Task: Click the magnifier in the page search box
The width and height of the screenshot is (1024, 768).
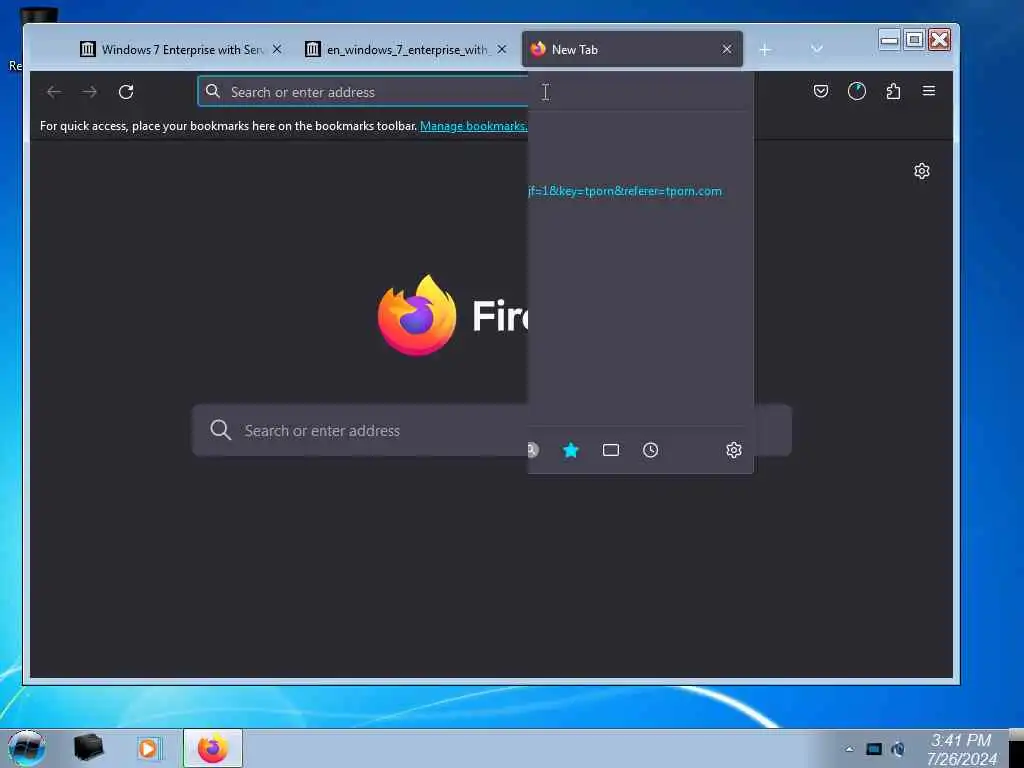Action: (221, 430)
